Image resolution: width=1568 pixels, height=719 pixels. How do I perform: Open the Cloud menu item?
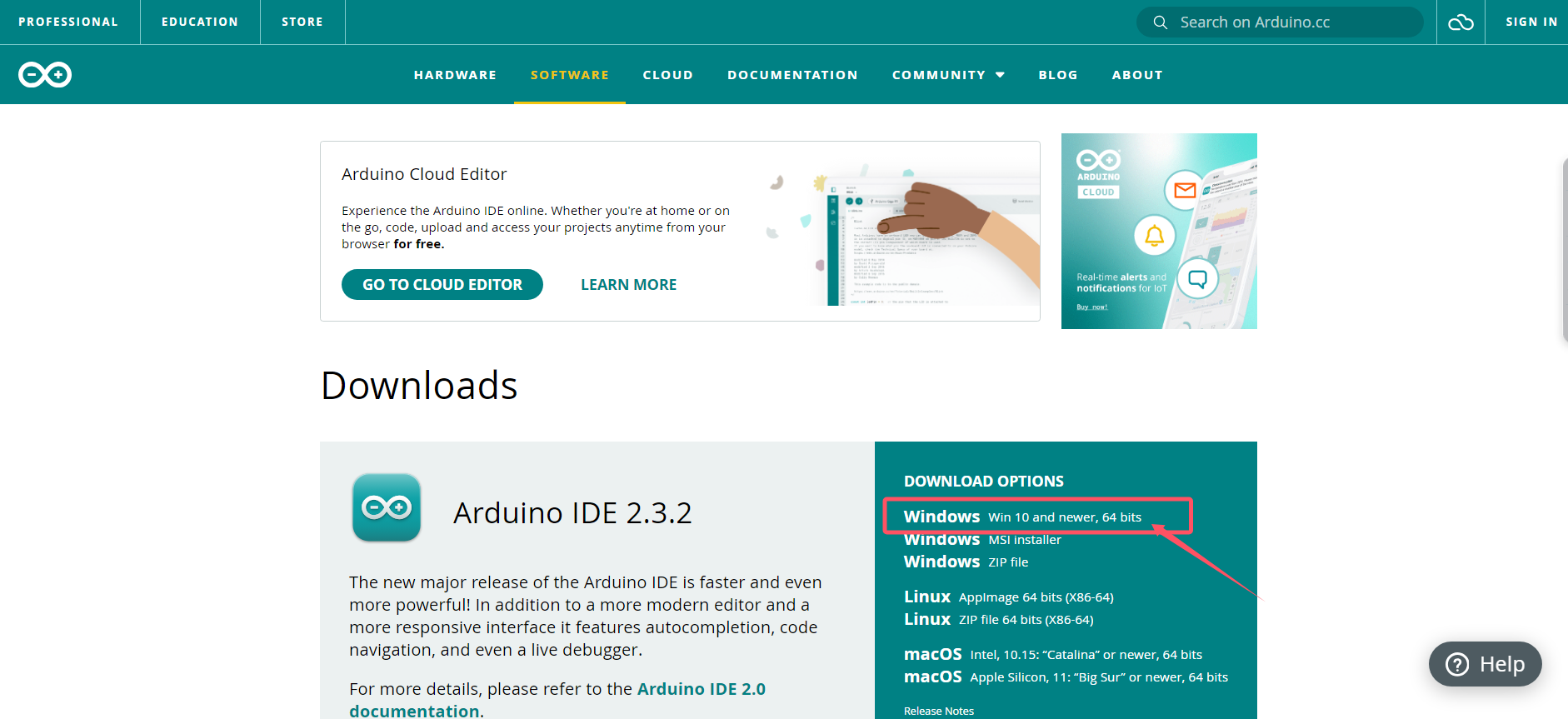coord(668,75)
